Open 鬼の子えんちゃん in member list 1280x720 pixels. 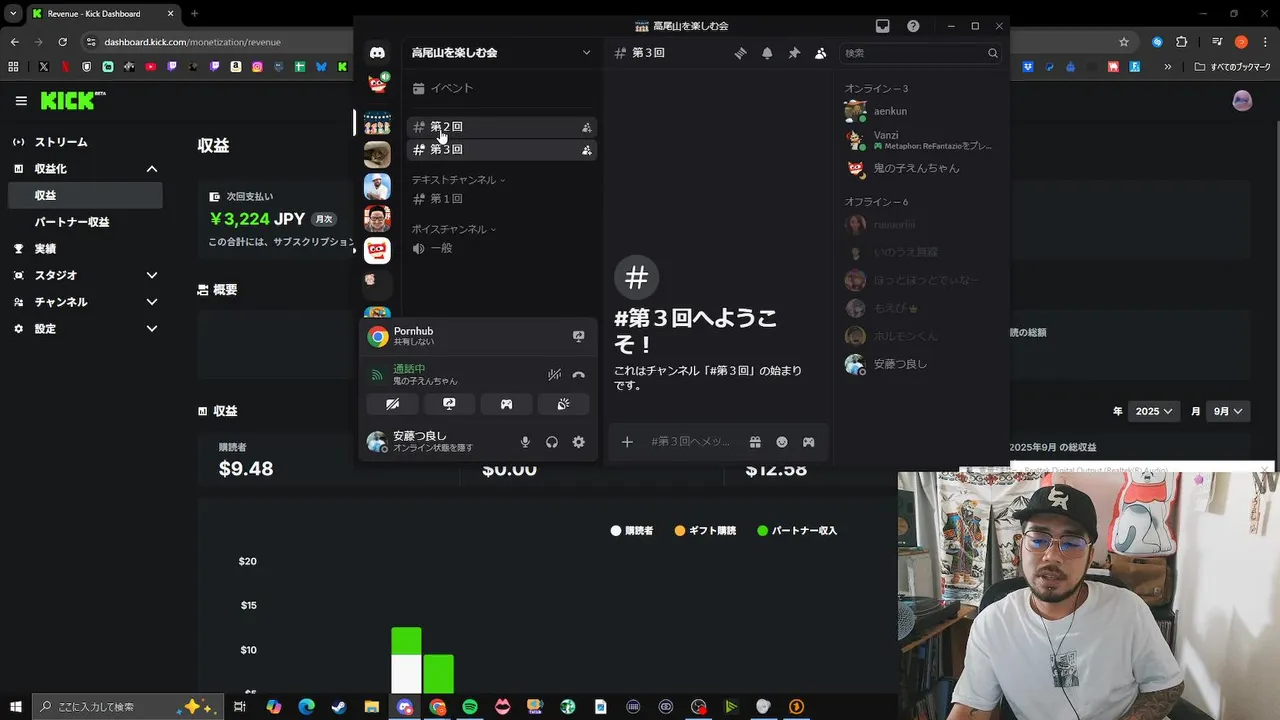921,168
